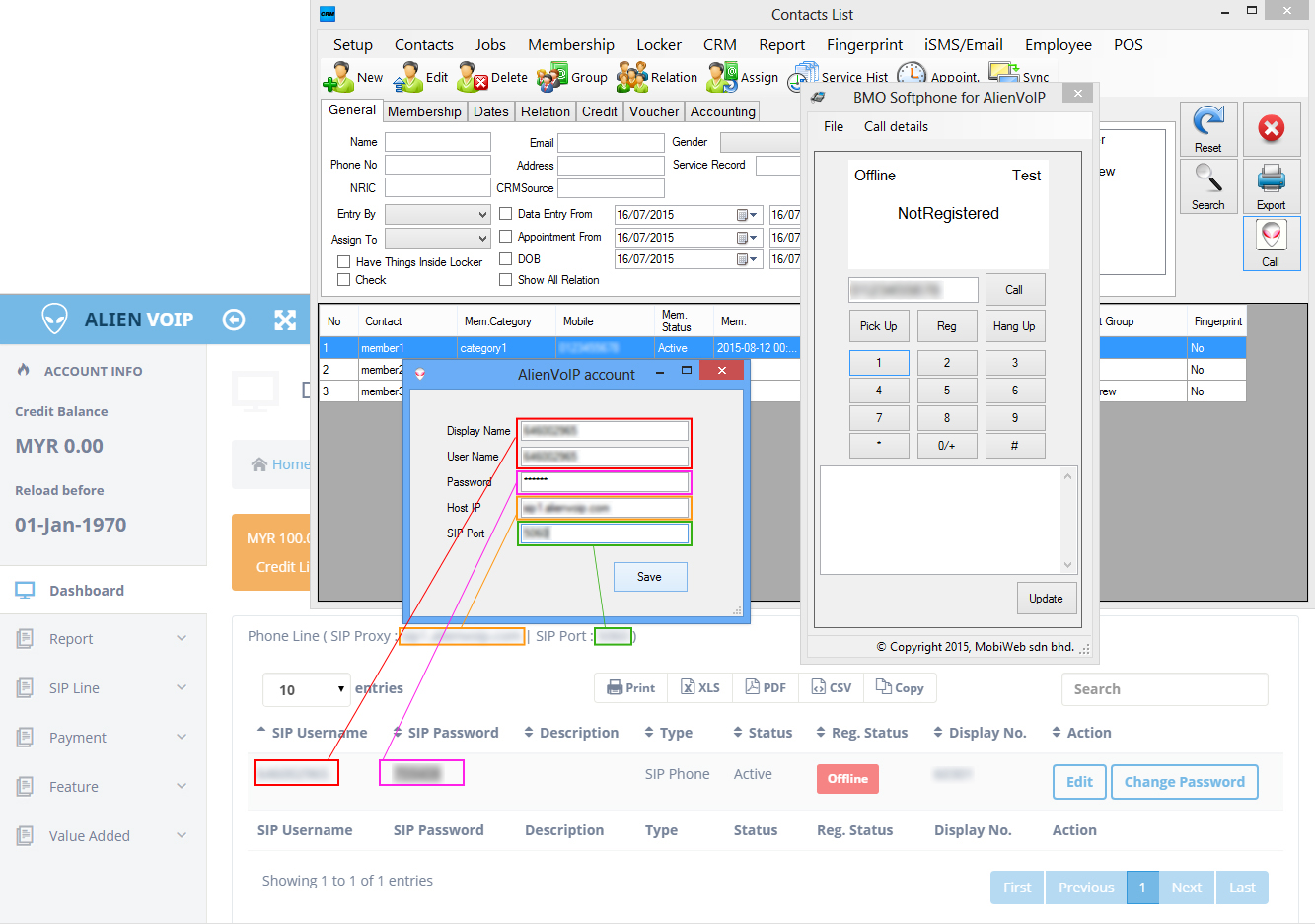Click the Assign toolbar icon
The width and height of the screenshot is (1315, 924).
pos(722,77)
